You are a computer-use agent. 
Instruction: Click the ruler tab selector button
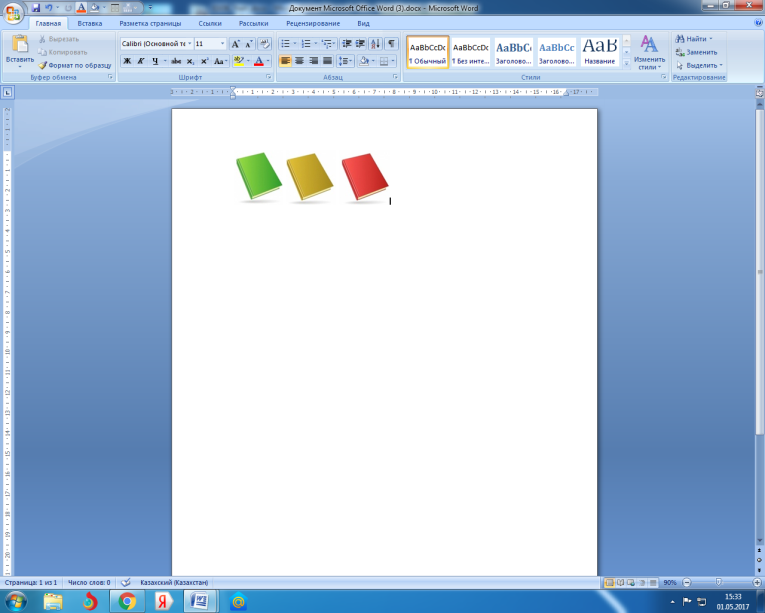(x=7, y=92)
